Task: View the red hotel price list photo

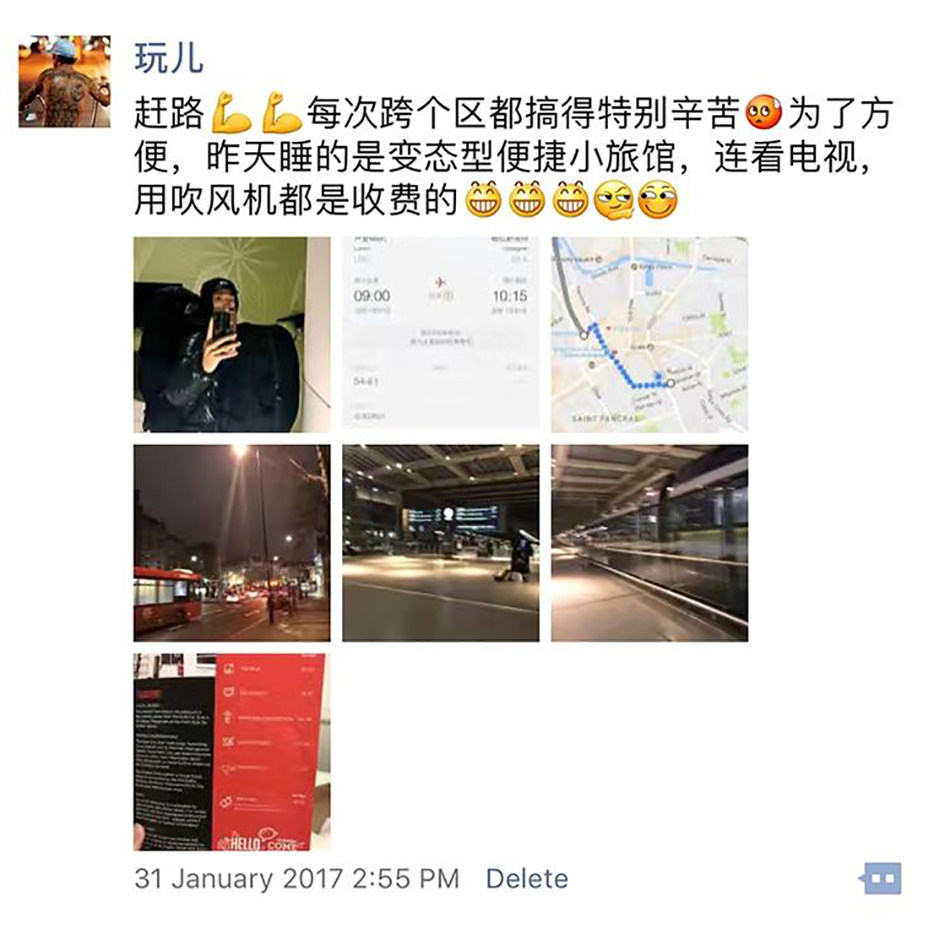Action: click(x=232, y=752)
